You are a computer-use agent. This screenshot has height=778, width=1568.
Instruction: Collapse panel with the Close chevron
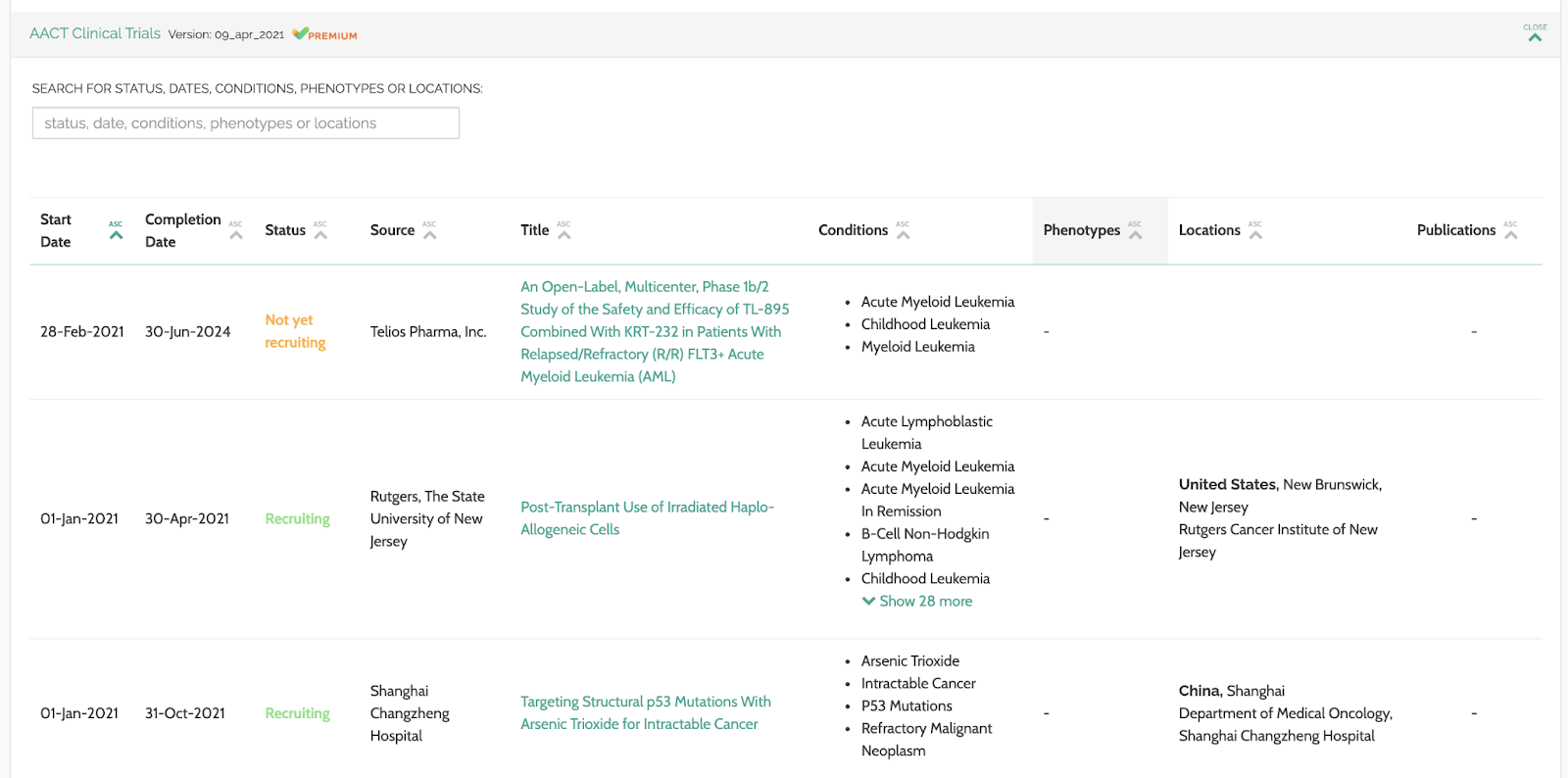[x=1535, y=35]
